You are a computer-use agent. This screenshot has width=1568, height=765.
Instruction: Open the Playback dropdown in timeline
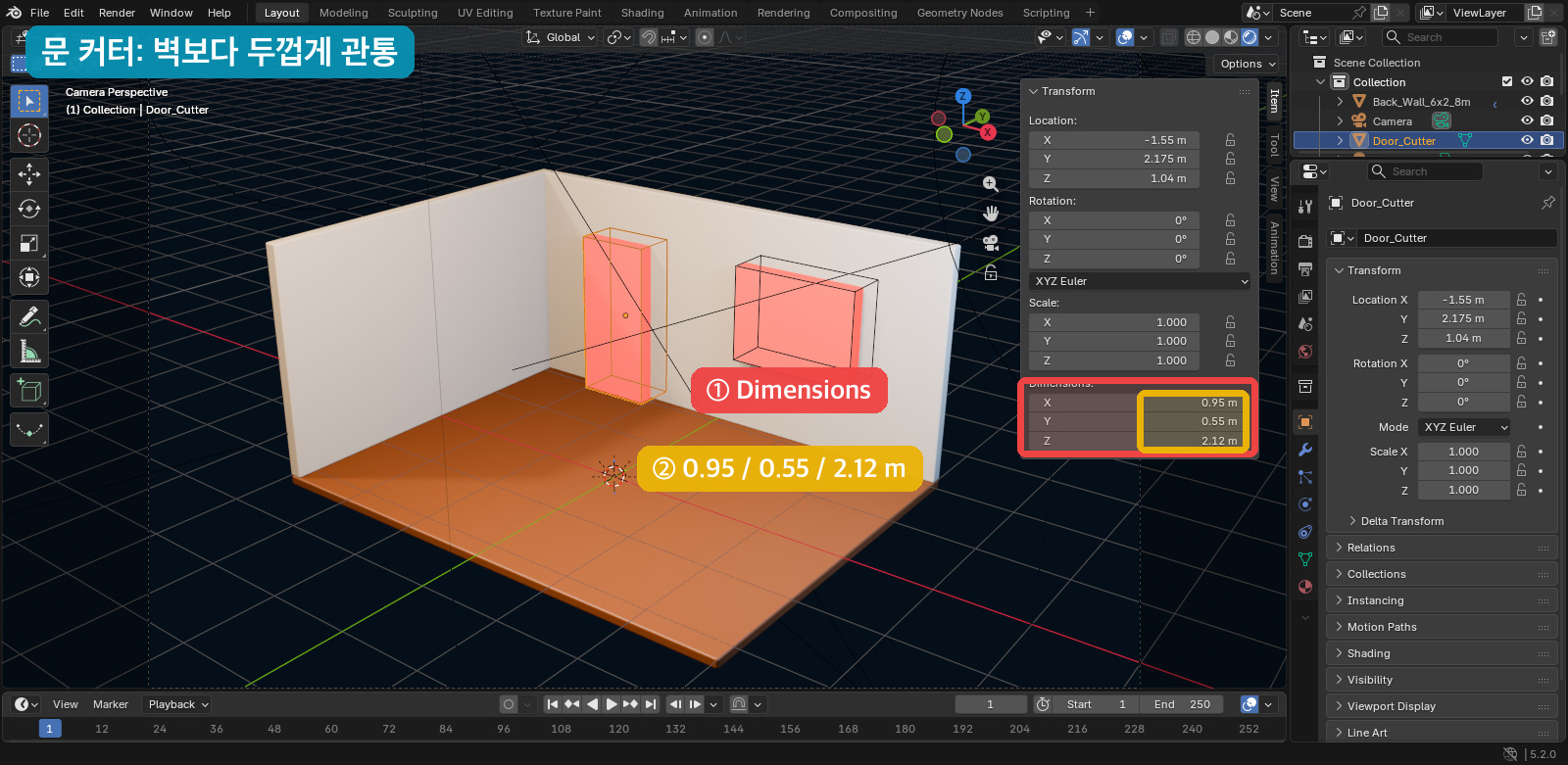177,704
